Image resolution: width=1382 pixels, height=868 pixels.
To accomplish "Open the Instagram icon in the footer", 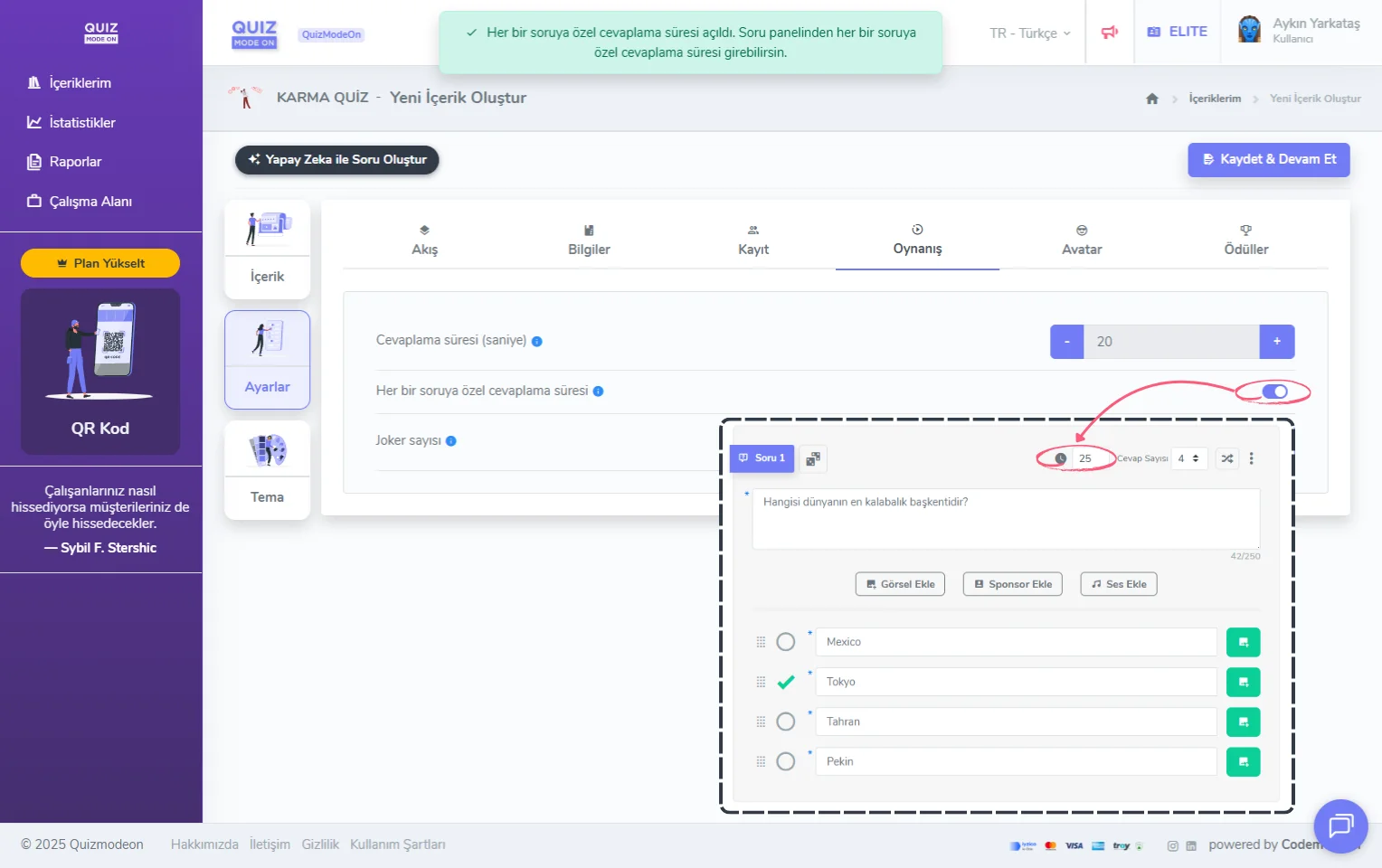I will point(1172,846).
